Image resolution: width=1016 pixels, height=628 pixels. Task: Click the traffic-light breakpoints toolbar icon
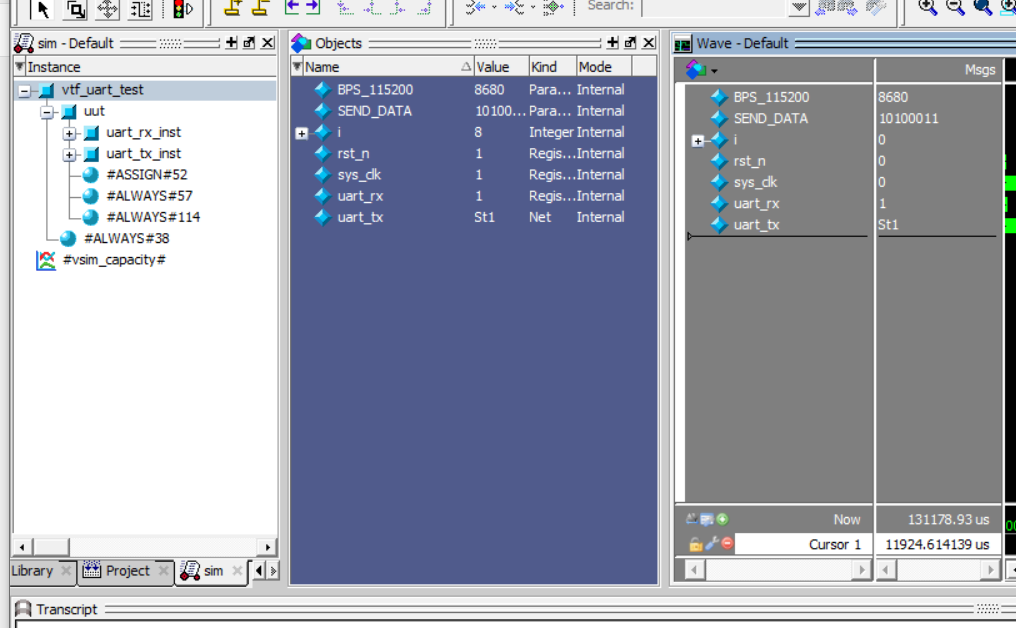coord(179,10)
